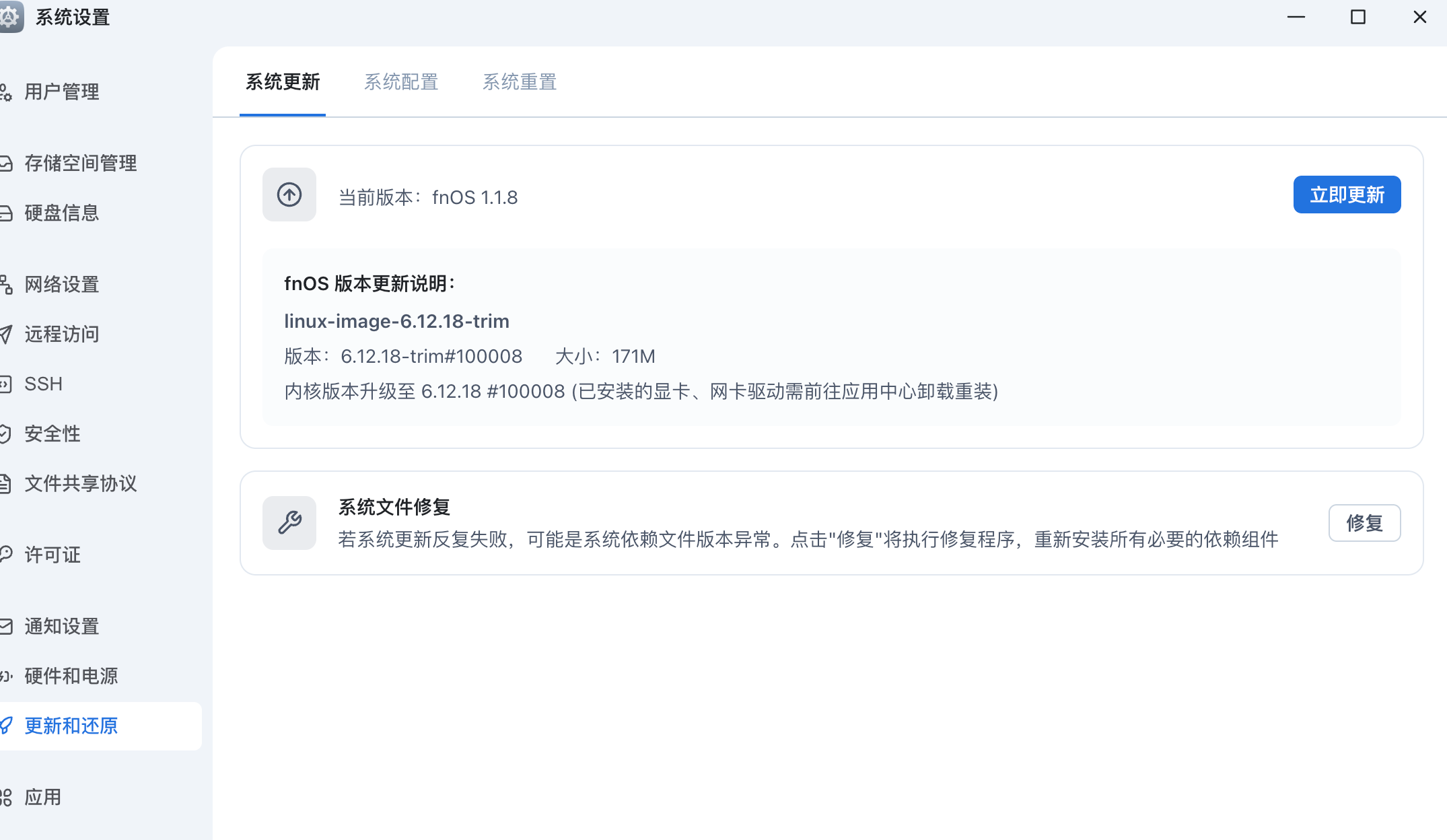Screen dimensions: 1447x840
Task: Select 更新和还原 sidebar item
Action: pos(71,726)
